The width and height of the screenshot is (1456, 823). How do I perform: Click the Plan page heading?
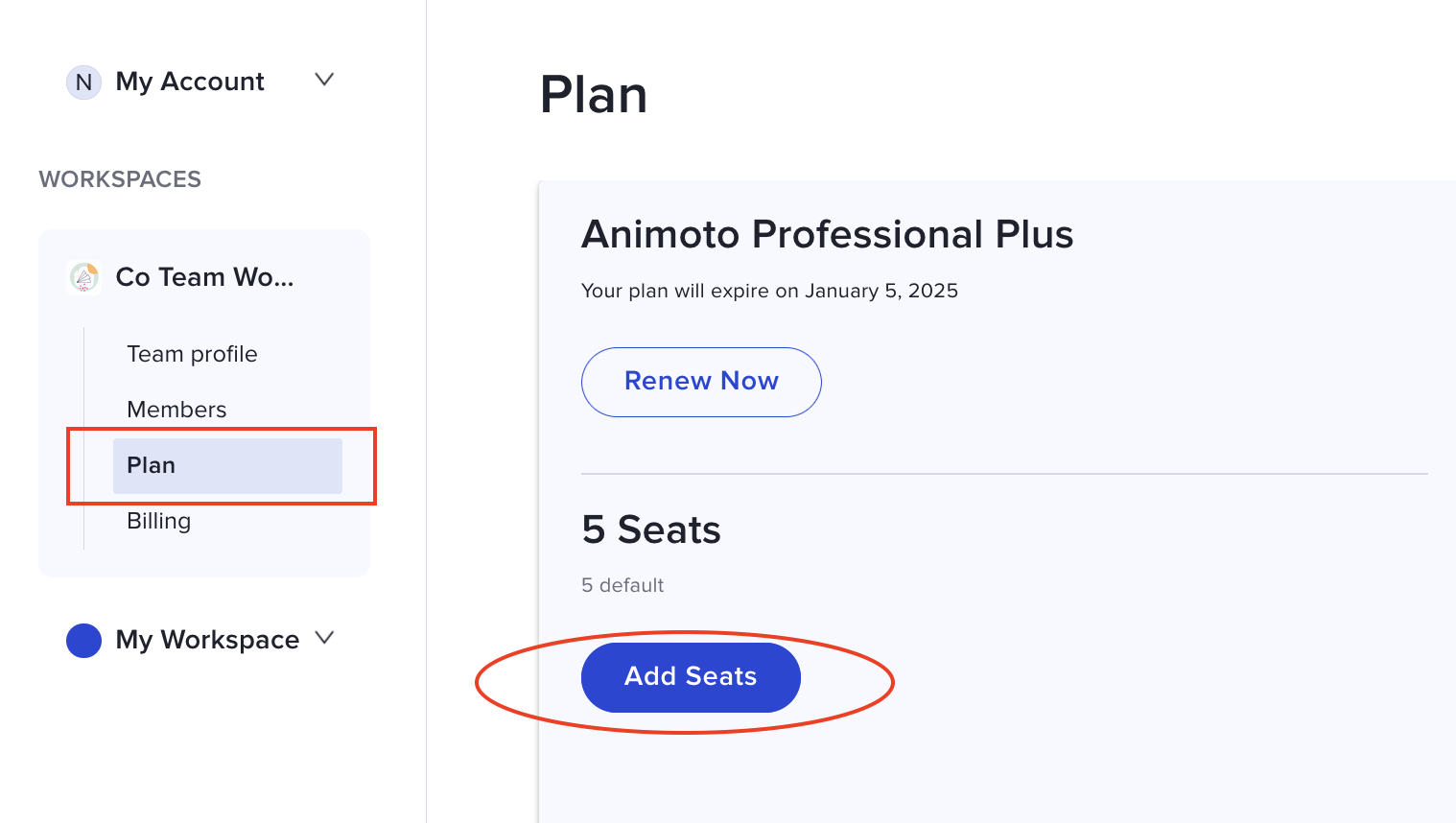(x=594, y=95)
